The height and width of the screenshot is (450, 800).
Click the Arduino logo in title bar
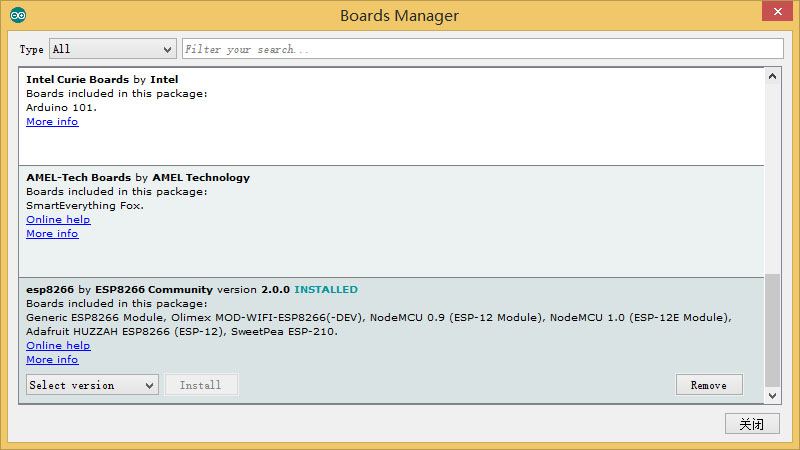coord(18,15)
